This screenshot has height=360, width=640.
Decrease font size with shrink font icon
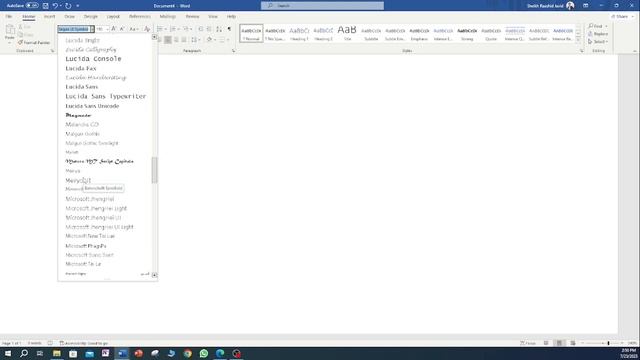tap(122, 29)
